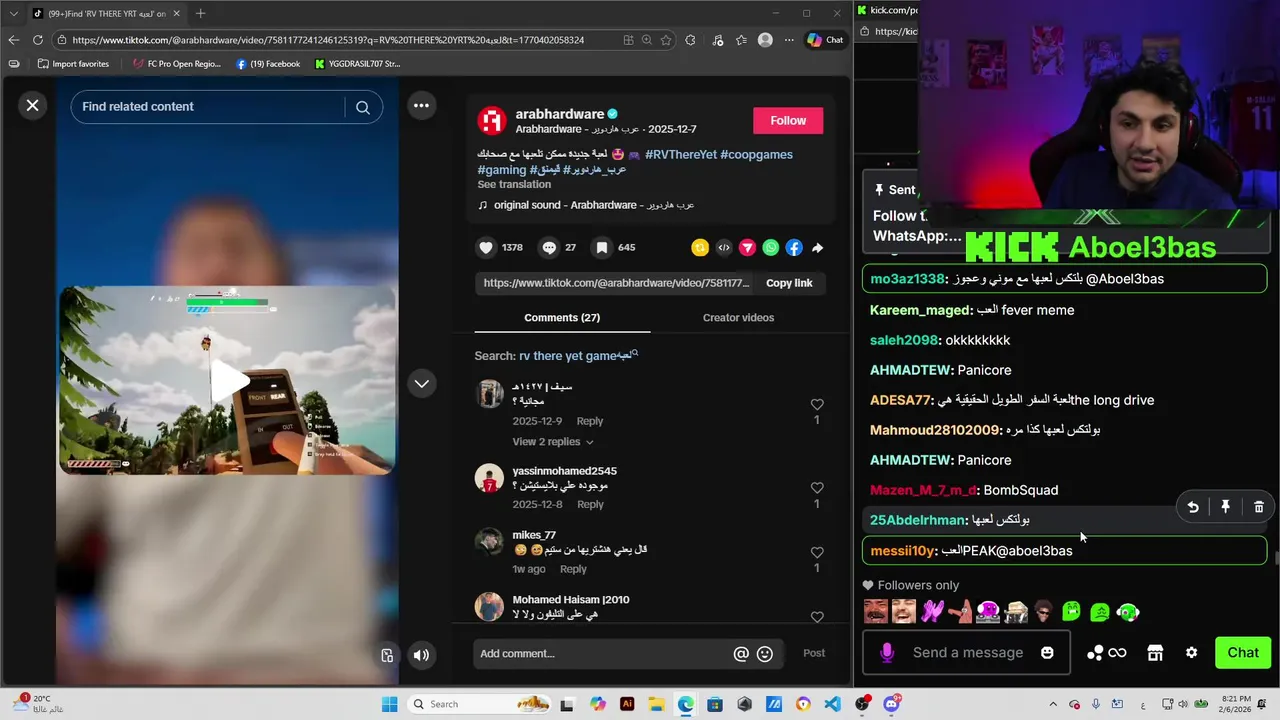1280x720 pixels.
Task: Open more share options arrow
Action: pos(817,247)
